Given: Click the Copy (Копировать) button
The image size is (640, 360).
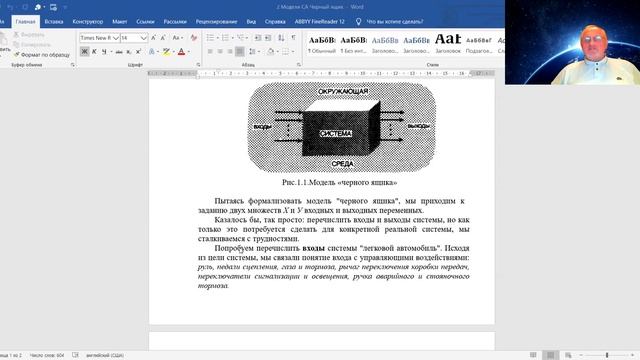Looking at the screenshot, I should pyautogui.click(x=32, y=44).
